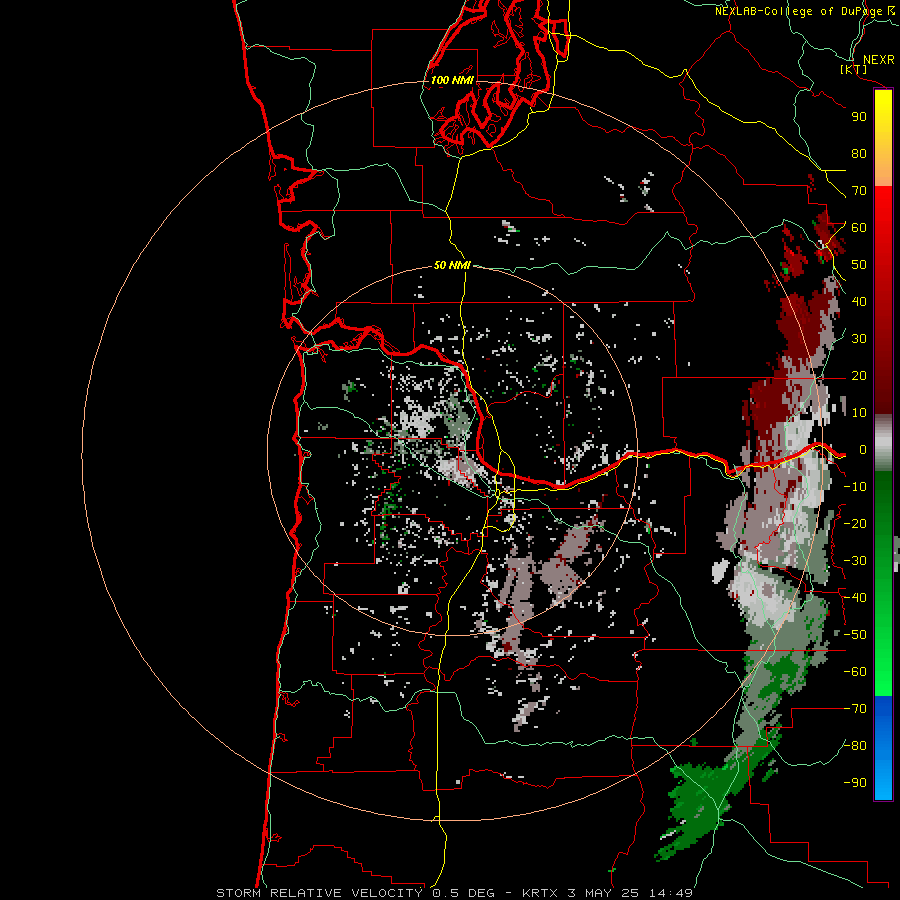This screenshot has height=900, width=900.
Task: Click the 60 value on velocity scale
Action: click(859, 227)
